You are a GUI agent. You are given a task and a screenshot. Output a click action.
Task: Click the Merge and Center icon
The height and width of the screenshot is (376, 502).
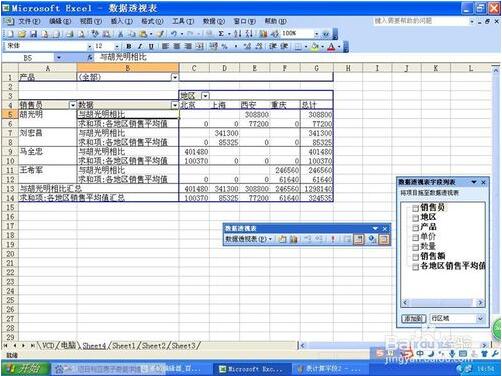(199, 46)
